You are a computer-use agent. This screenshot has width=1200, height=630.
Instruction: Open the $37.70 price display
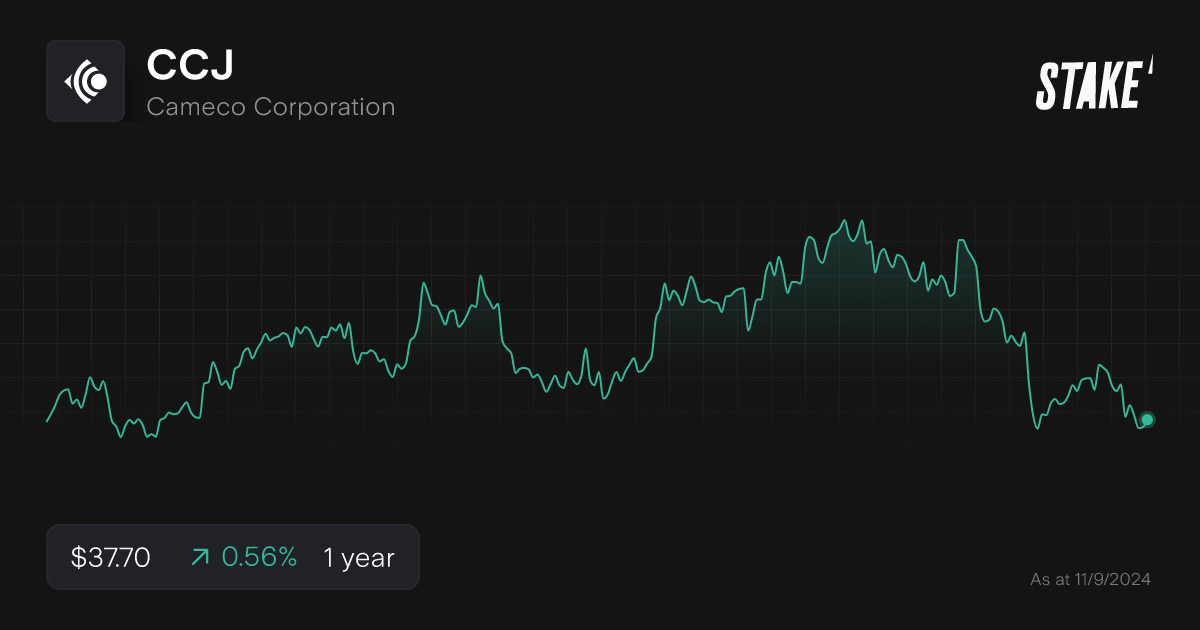pos(109,557)
